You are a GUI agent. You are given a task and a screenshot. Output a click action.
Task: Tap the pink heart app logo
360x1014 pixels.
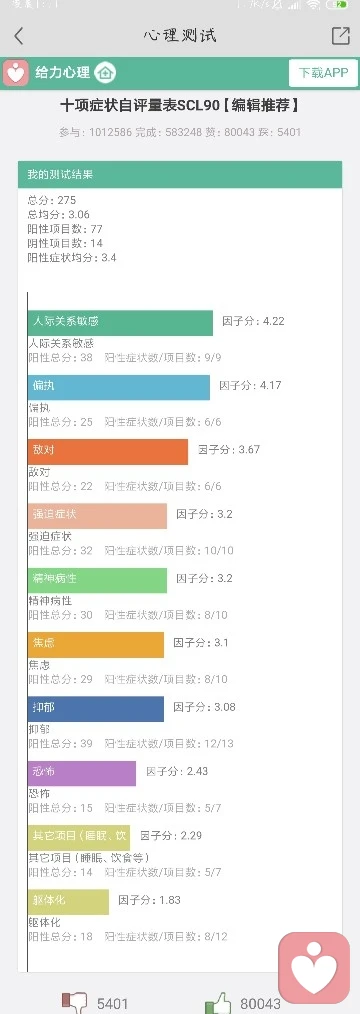(15, 72)
